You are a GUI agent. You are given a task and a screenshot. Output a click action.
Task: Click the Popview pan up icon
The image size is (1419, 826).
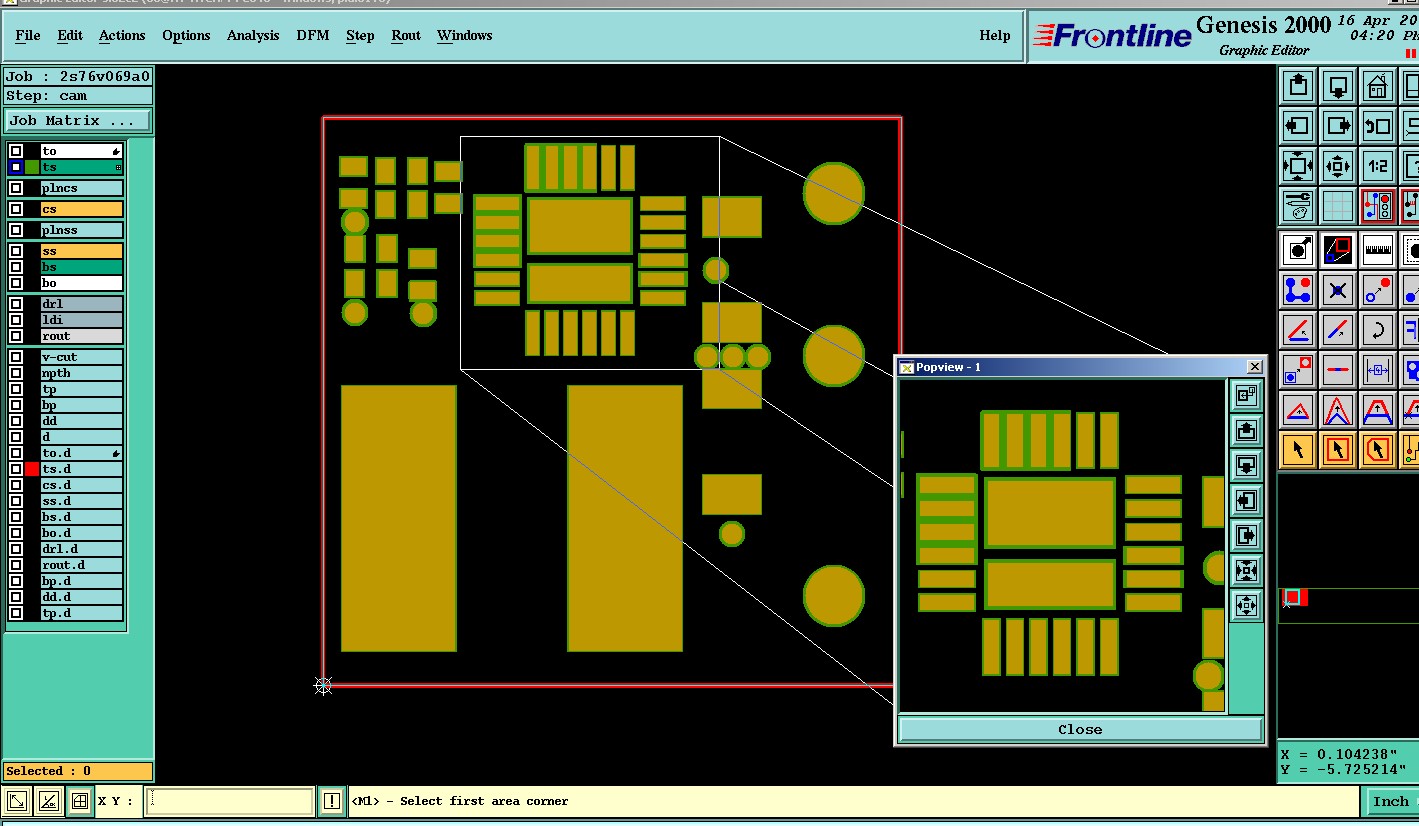(1246, 430)
